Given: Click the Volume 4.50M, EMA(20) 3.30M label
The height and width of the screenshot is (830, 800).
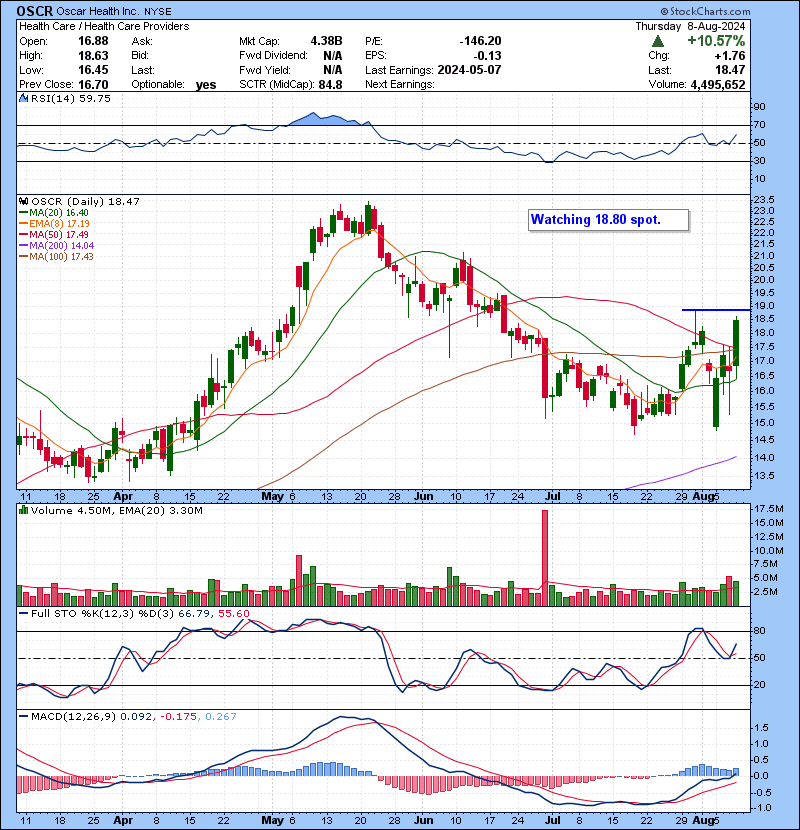Looking at the screenshot, I should [x=116, y=510].
